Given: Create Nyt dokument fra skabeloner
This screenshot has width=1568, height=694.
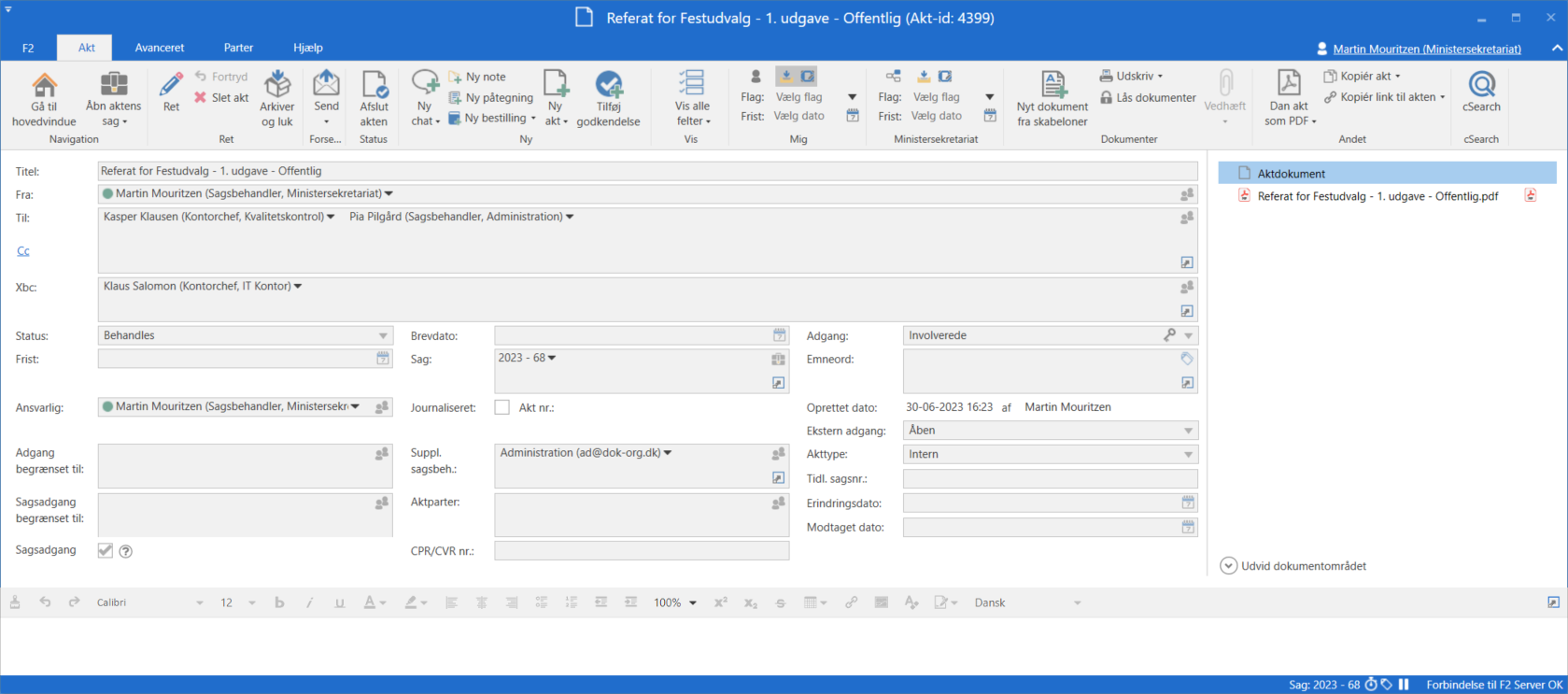Looking at the screenshot, I should (1052, 99).
